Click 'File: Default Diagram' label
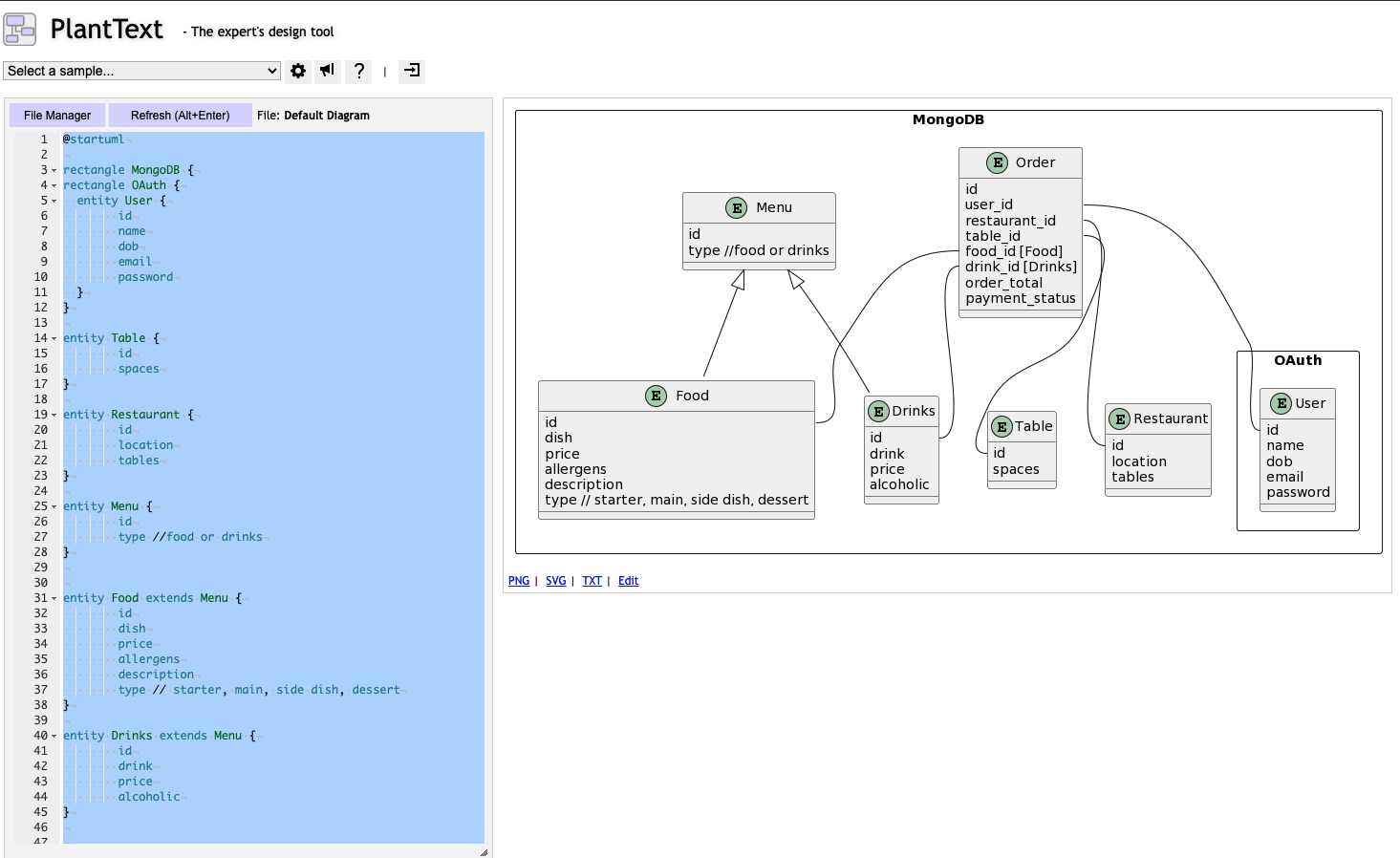1400x858 pixels. 313,116
